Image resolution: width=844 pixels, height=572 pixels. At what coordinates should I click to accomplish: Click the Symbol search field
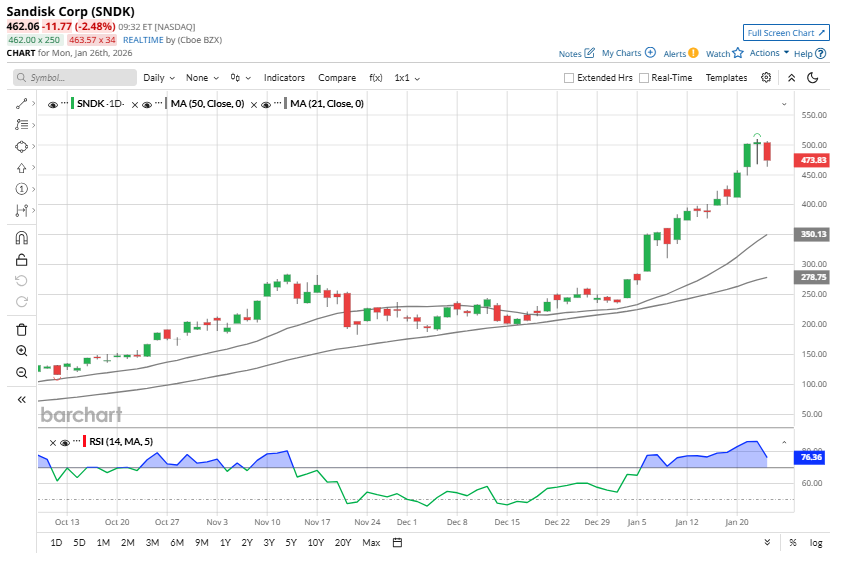click(75, 78)
